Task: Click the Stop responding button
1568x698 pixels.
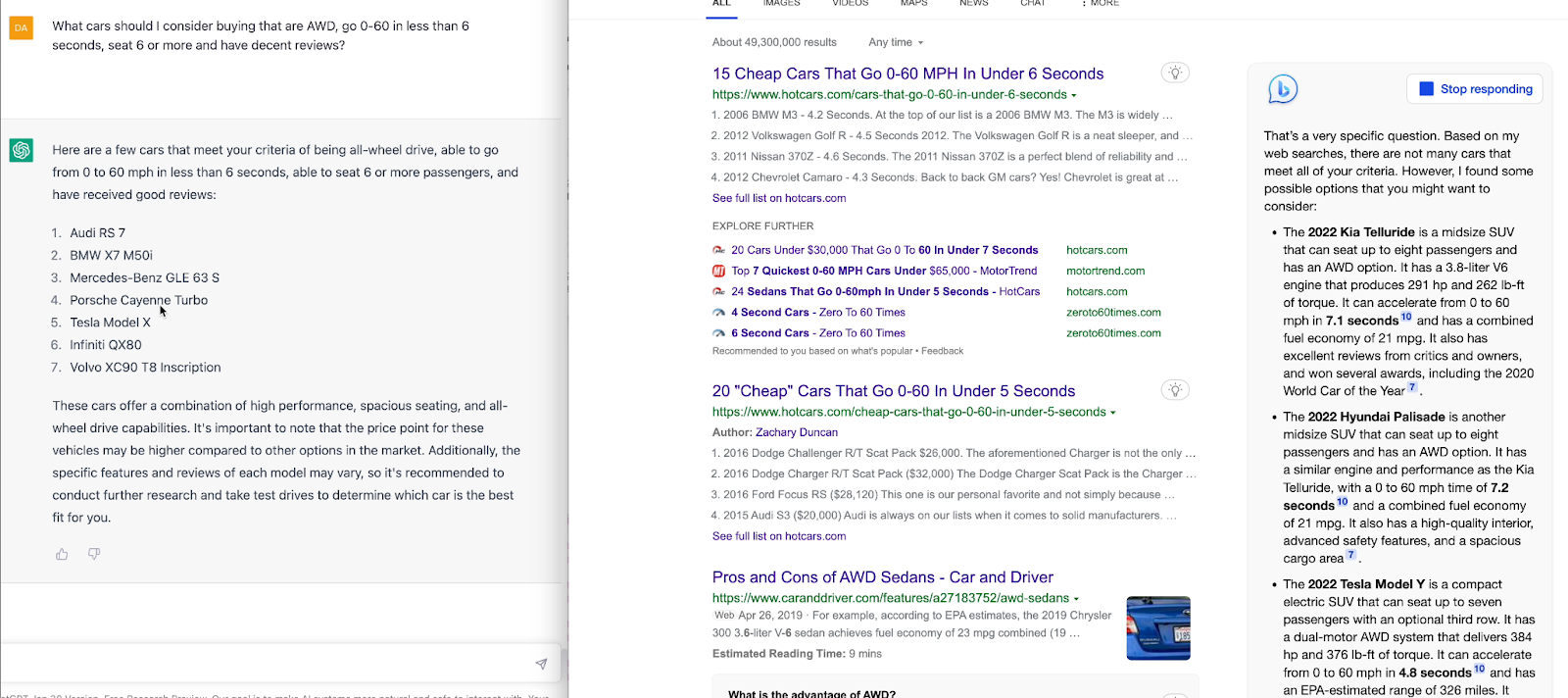Action: pyautogui.click(x=1475, y=88)
